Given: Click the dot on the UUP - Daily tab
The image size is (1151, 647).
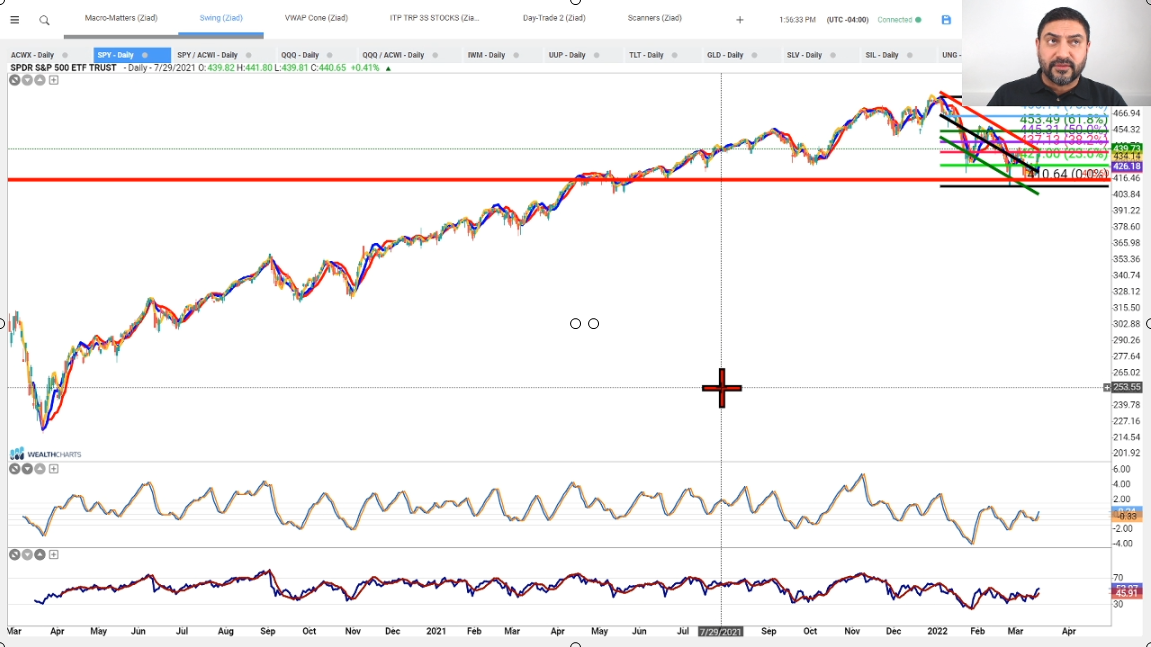Looking at the screenshot, I should point(596,55).
